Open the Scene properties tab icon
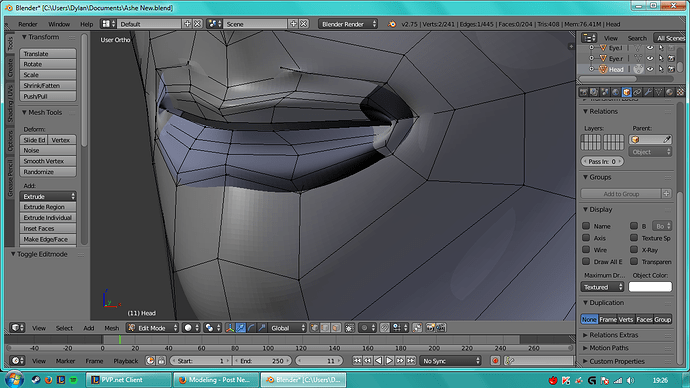Screen dimensions: 690x388 pyautogui.click(x=604, y=92)
